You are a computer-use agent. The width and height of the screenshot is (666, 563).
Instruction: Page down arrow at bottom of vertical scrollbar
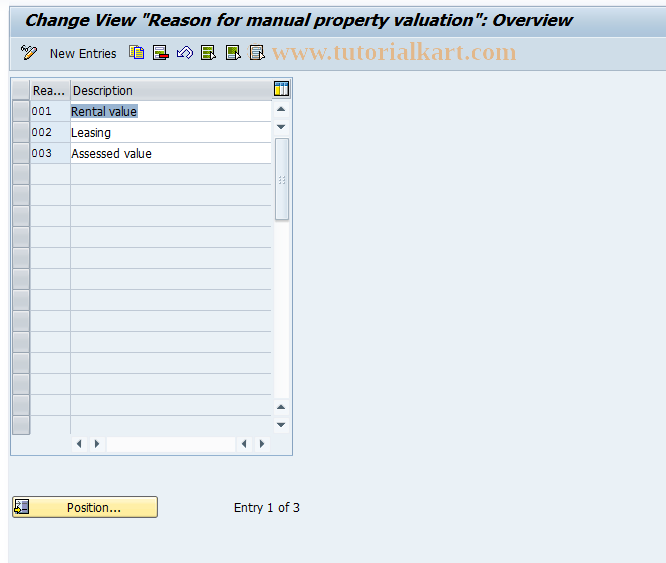[281, 425]
